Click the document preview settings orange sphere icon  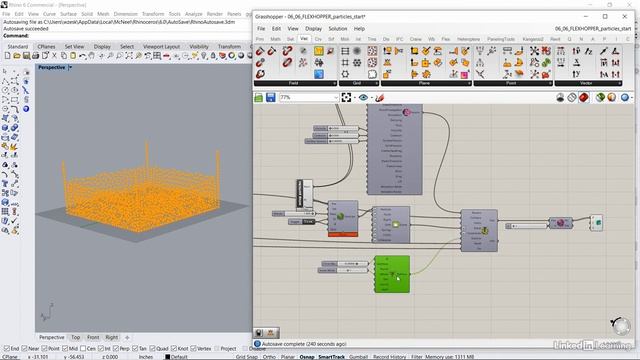[x=611, y=98]
